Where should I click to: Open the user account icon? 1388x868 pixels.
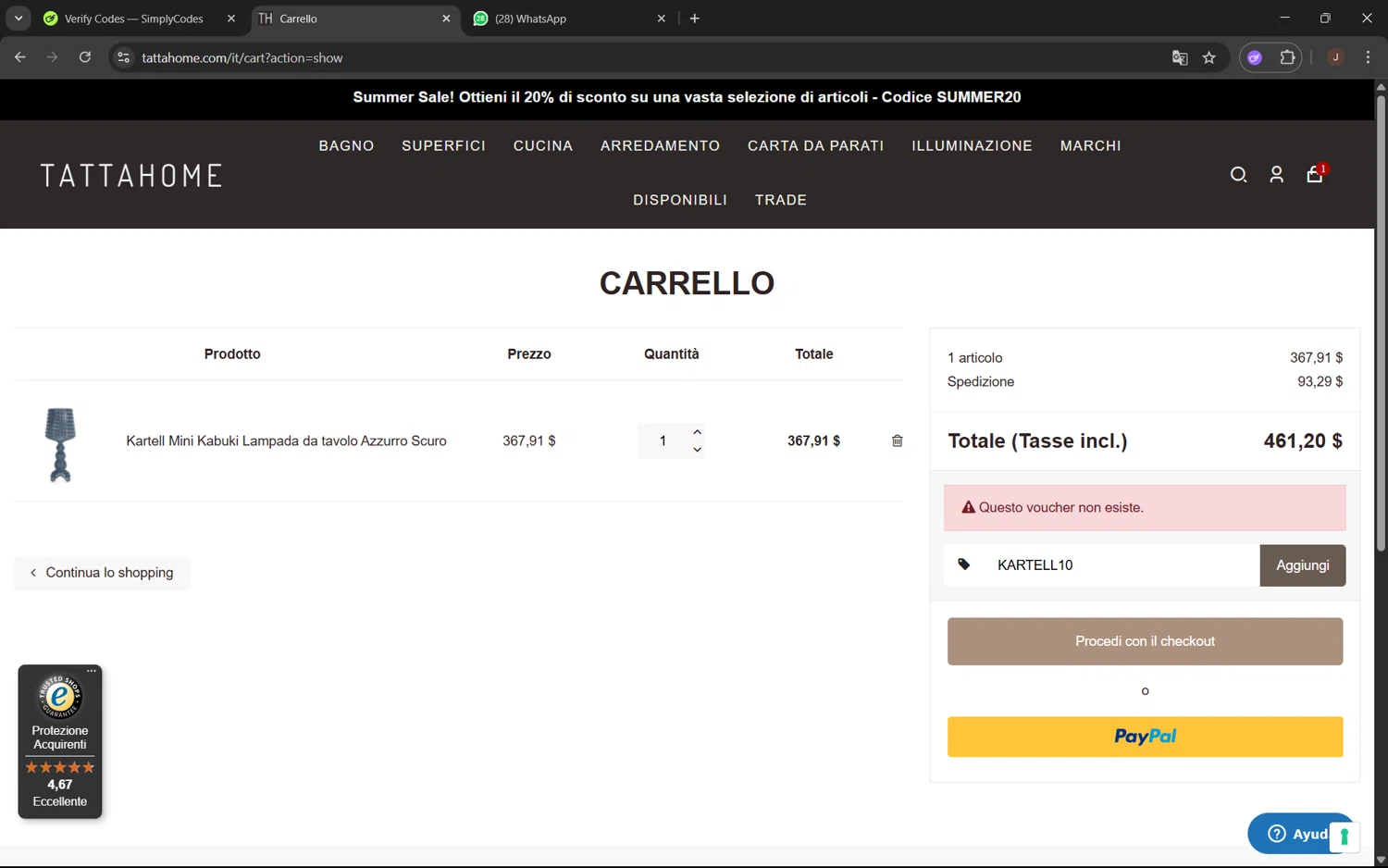click(x=1276, y=175)
